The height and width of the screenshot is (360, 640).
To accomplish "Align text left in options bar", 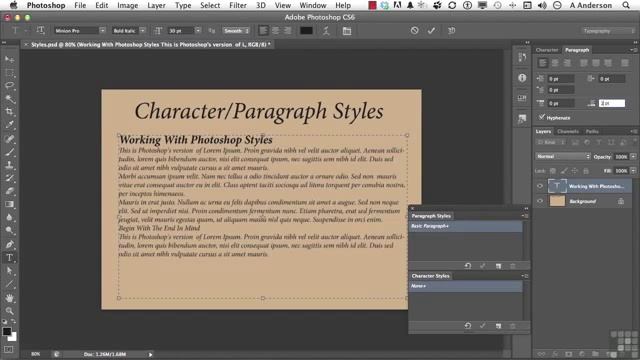I will (x=264, y=31).
